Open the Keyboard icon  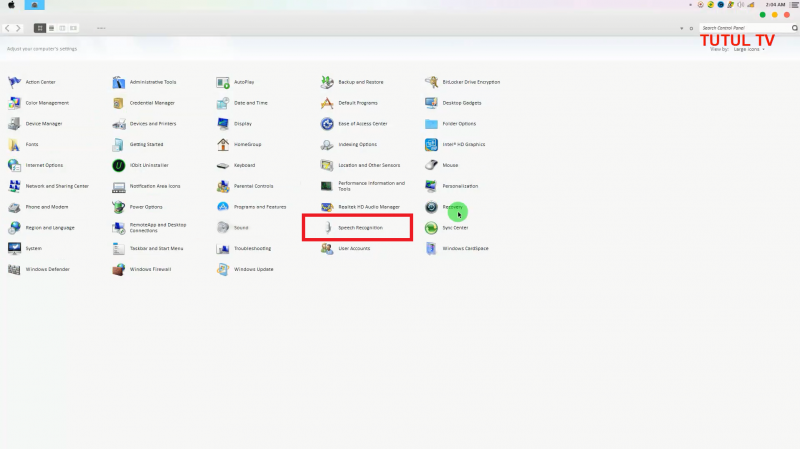(x=223, y=165)
